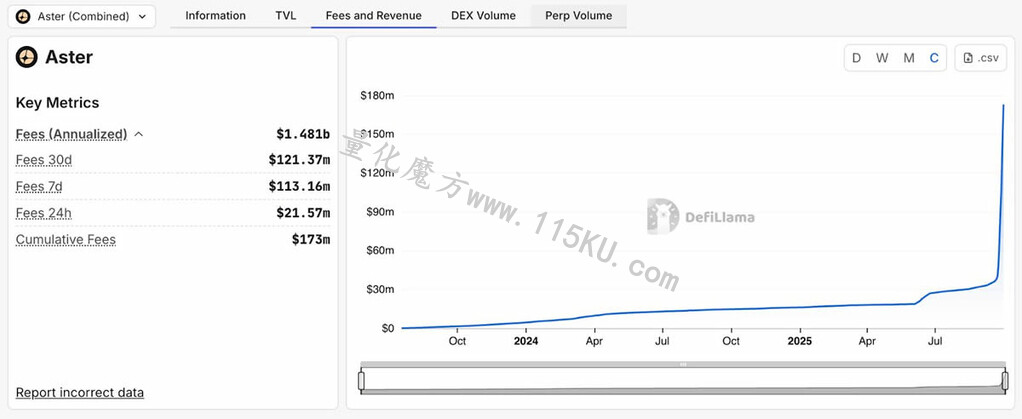Viewport: 1022px width, 419px height.
Task: Click the $30m y-axis label
Action: (380, 289)
